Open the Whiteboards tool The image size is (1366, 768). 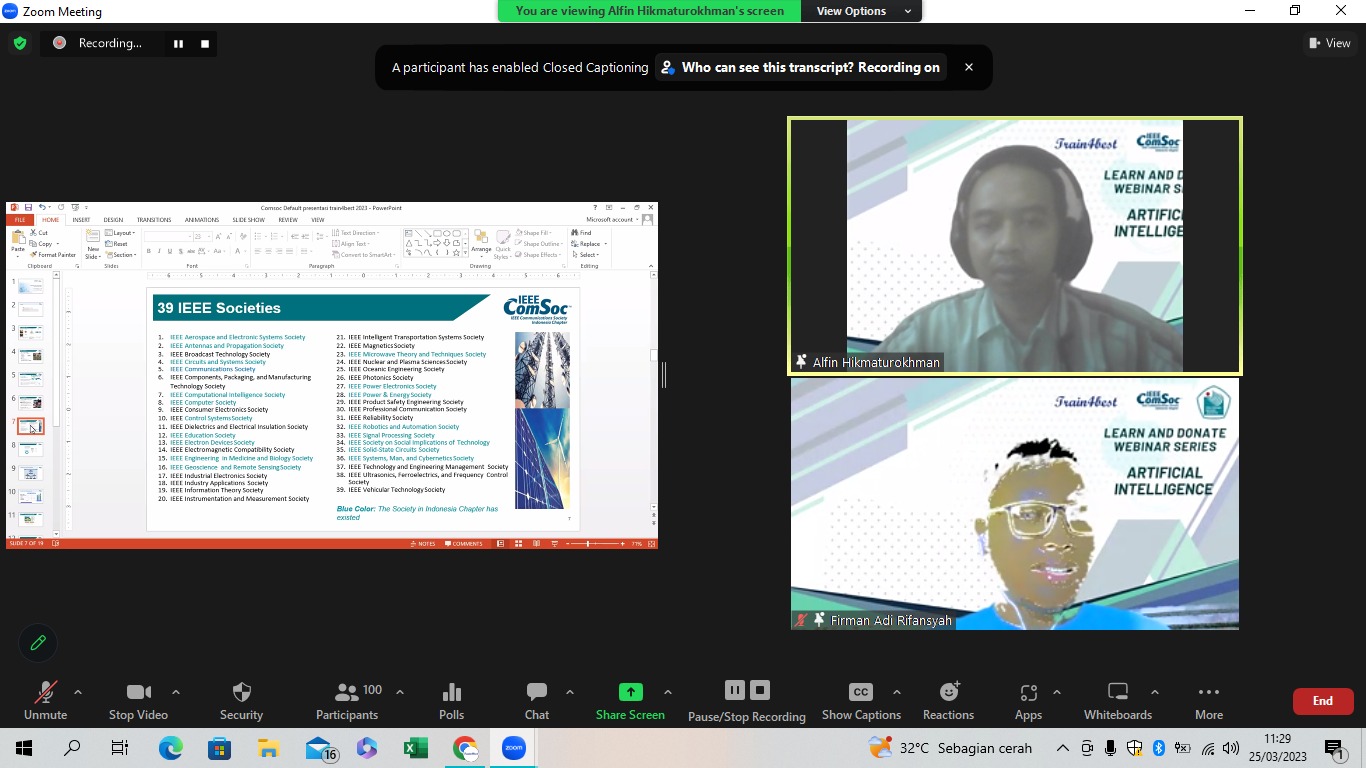point(1118,701)
